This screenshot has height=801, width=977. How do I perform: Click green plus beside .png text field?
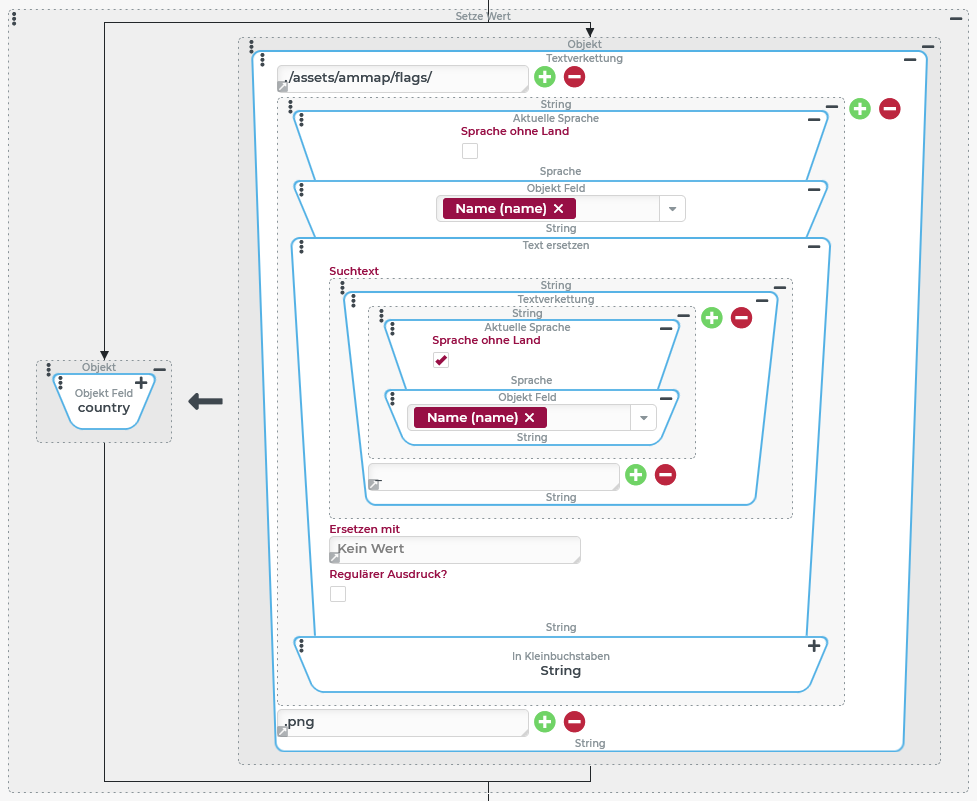(544, 721)
